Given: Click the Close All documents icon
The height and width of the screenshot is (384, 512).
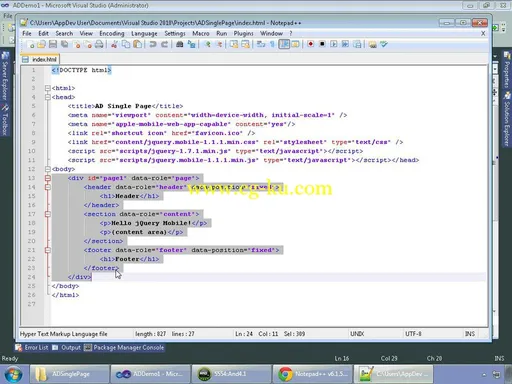Looking at the screenshot, I should coord(88,44).
